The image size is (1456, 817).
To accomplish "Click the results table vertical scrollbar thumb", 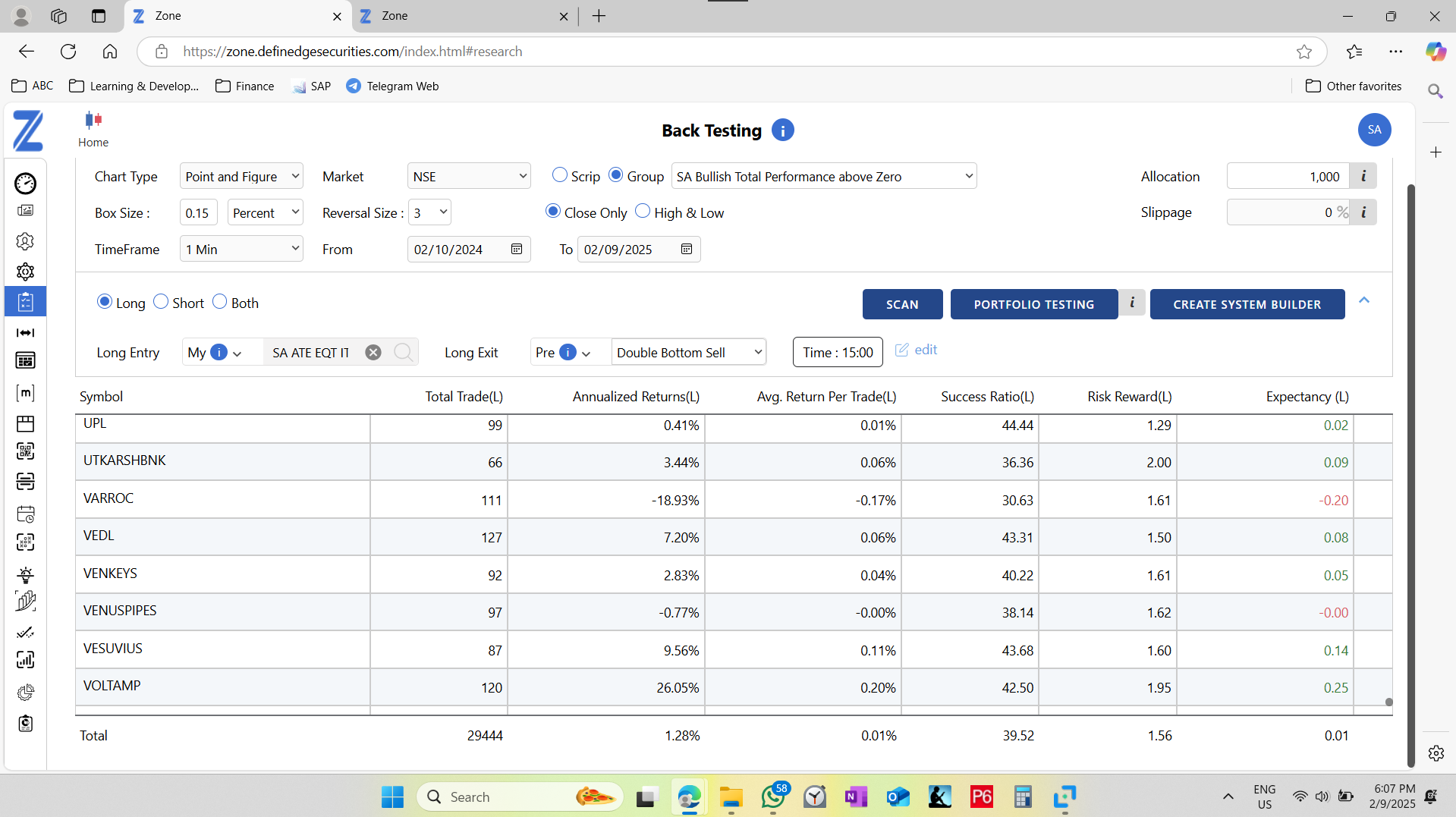I will pos(1388,702).
